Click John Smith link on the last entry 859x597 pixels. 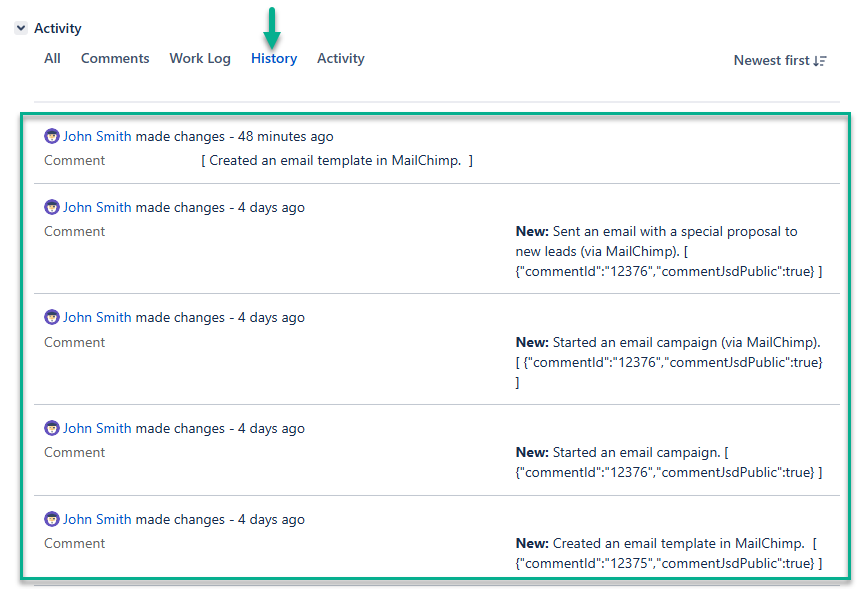pos(97,519)
